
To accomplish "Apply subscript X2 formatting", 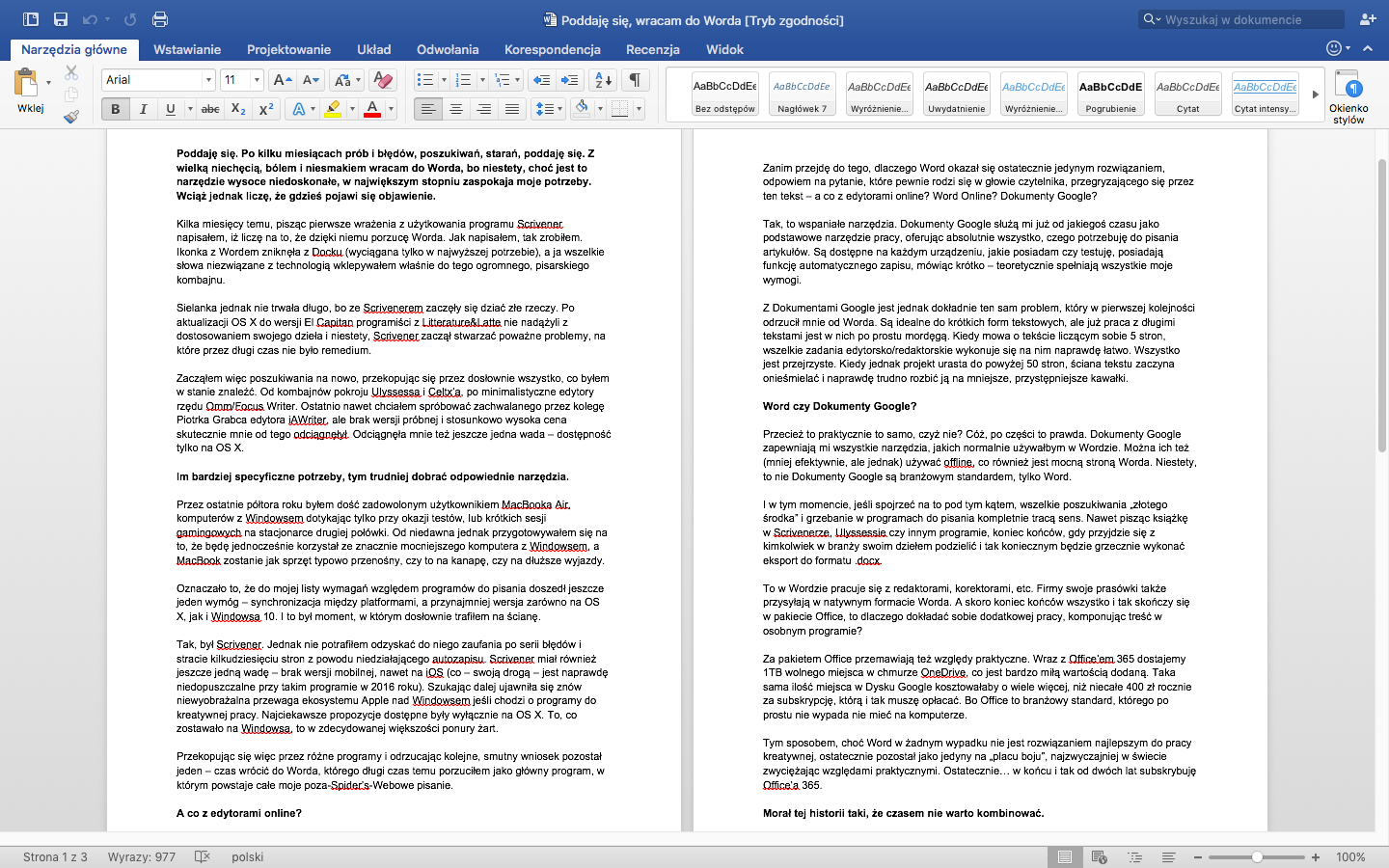I will tap(238, 109).
